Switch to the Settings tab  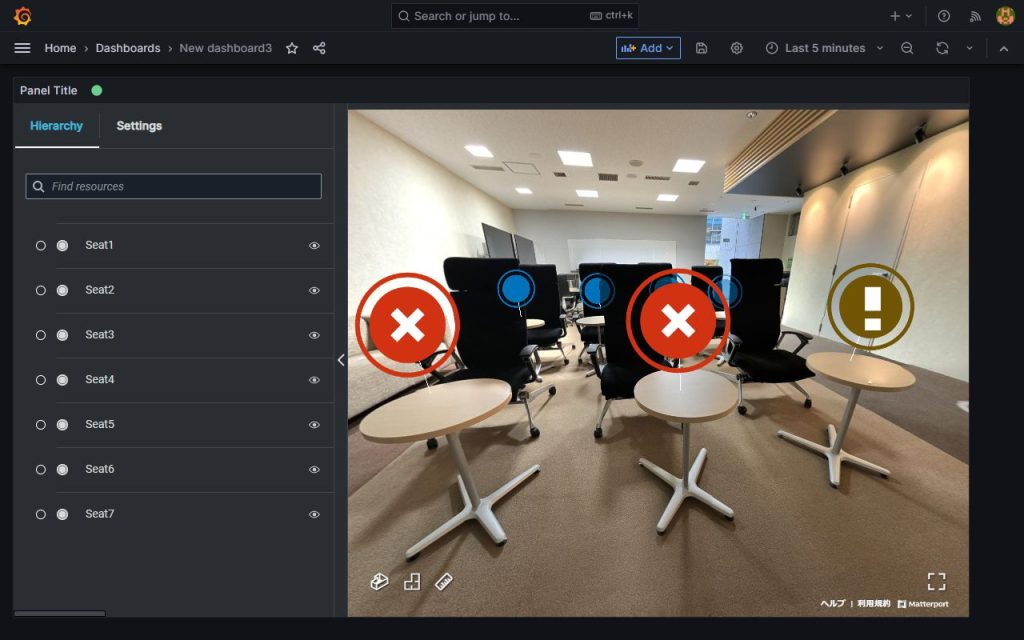click(139, 126)
